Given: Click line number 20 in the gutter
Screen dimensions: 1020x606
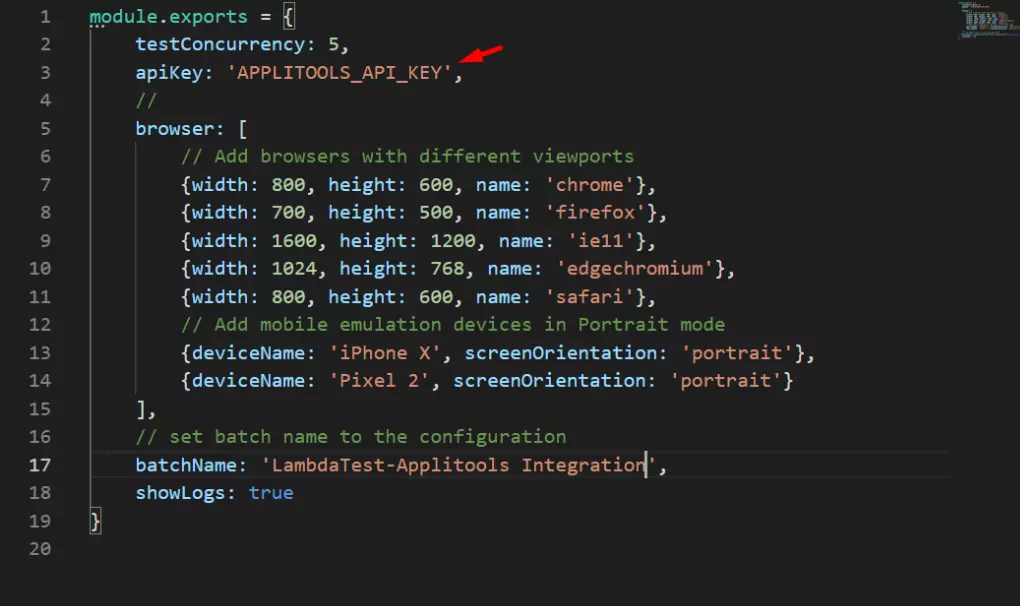Looking at the screenshot, I should click(40, 549).
